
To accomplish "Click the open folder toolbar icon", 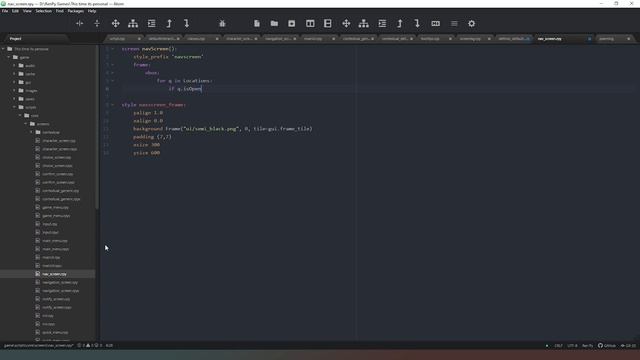I will pos(274,24).
